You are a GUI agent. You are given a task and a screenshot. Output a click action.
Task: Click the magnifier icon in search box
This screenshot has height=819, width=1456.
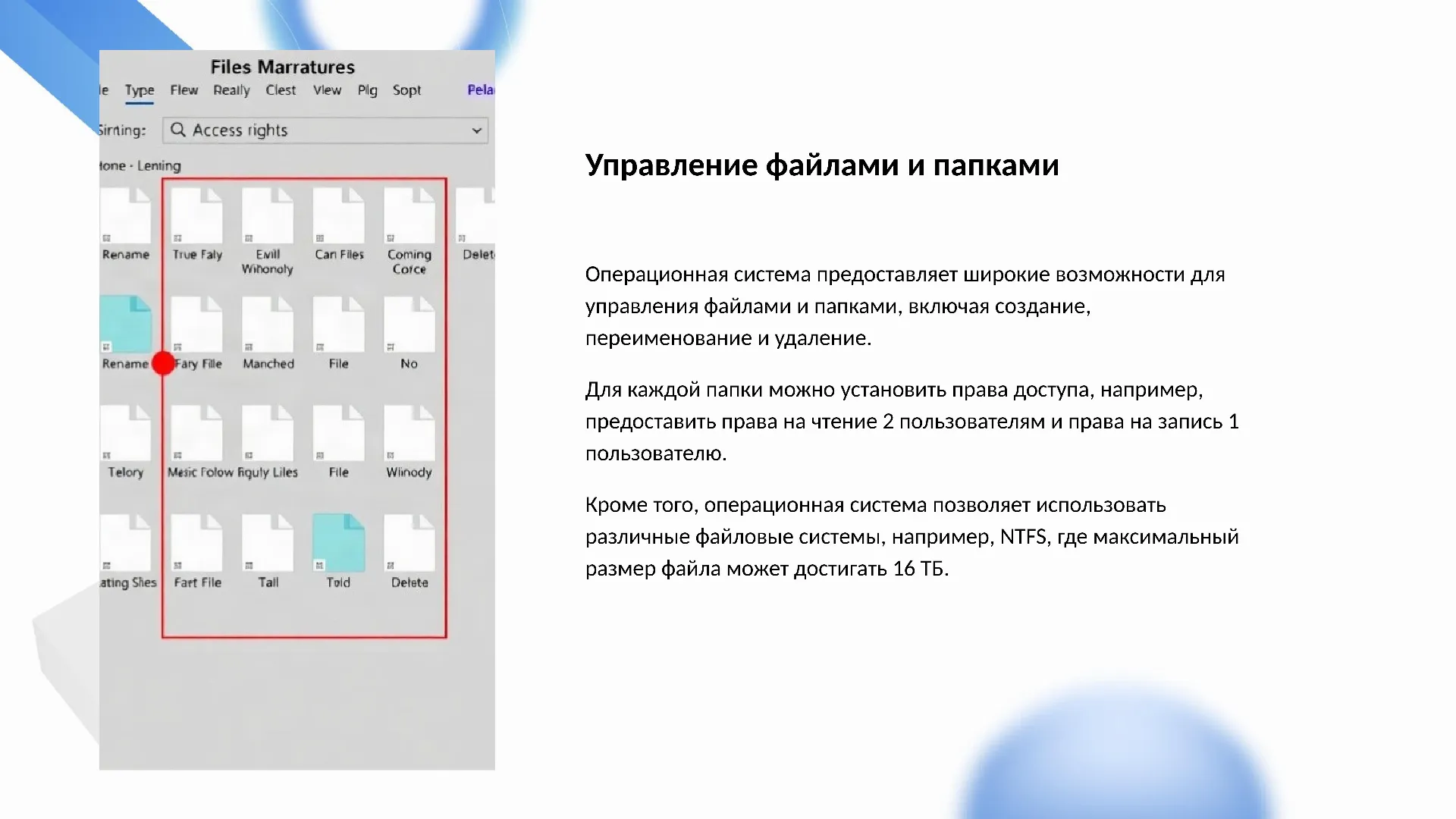pos(178,130)
